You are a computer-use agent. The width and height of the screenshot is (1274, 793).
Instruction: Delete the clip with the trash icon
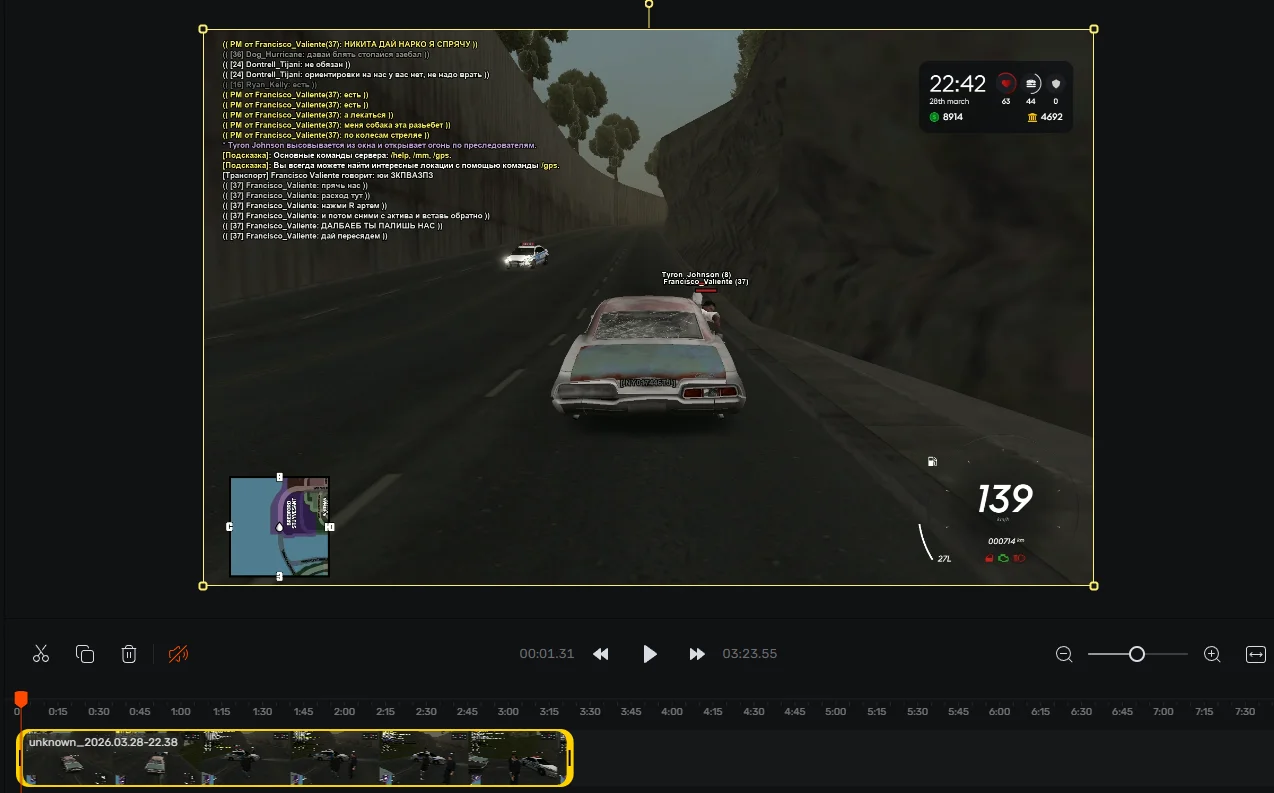click(x=129, y=654)
